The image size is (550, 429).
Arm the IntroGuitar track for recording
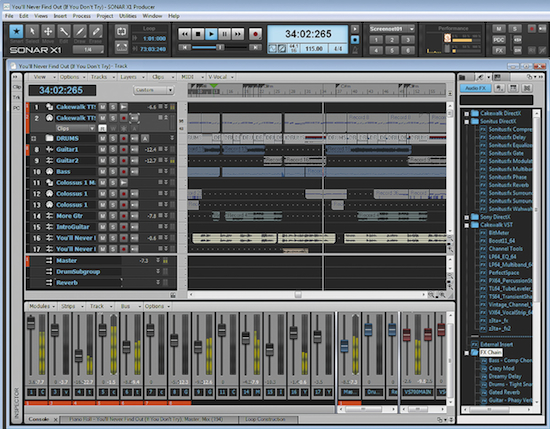(123, 227)
